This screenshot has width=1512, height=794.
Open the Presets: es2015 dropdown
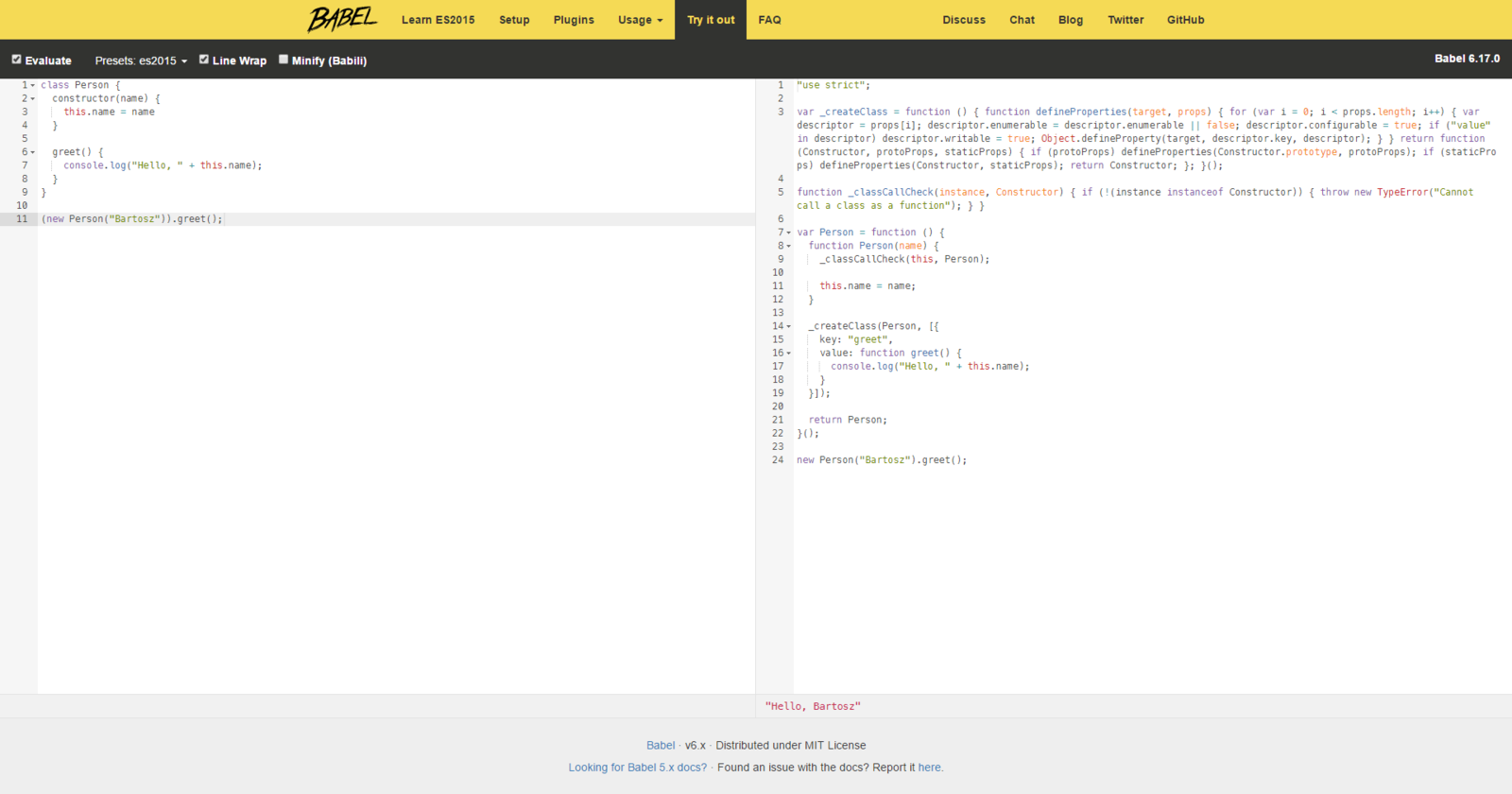point(141,60)
